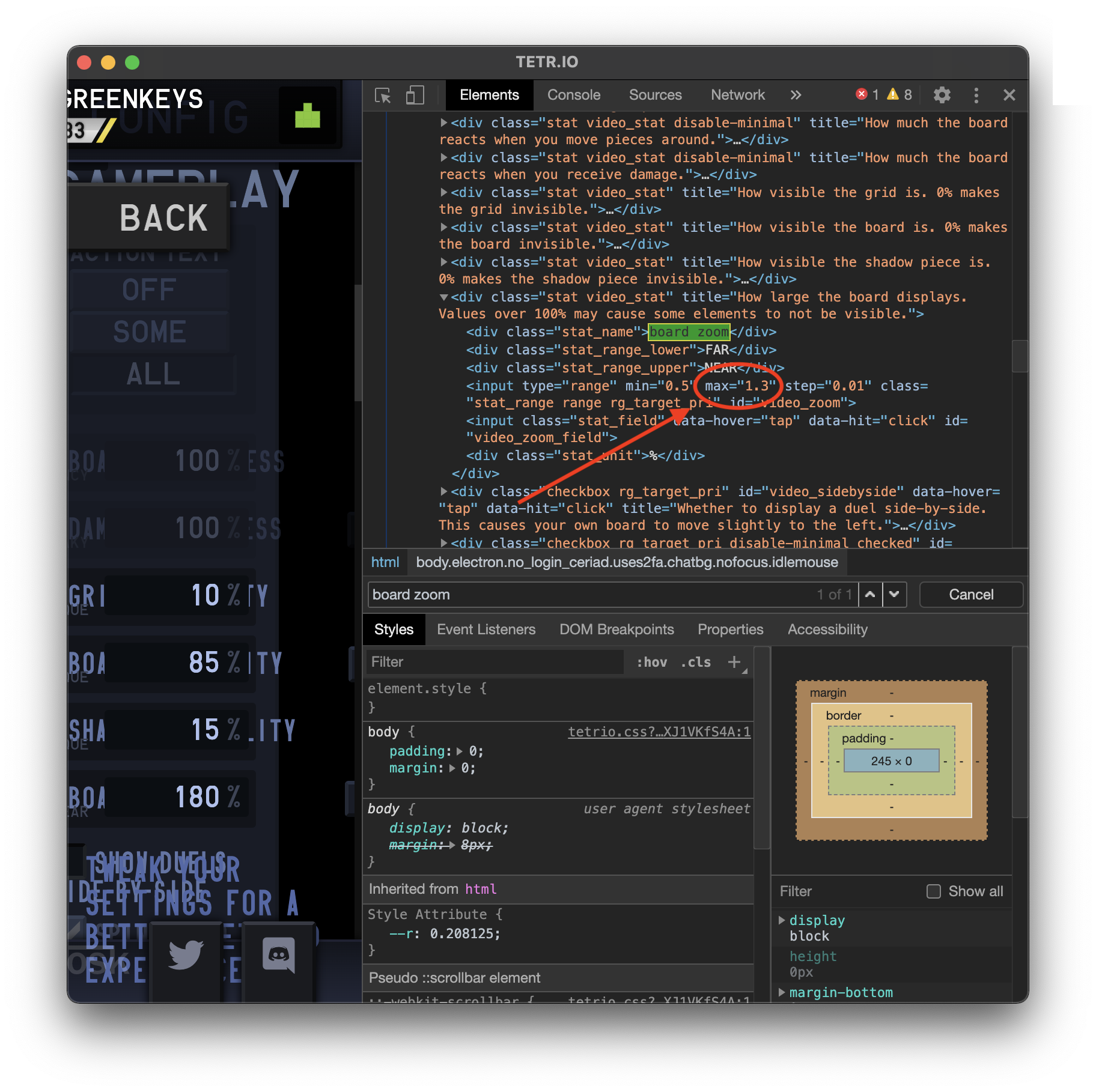Image resolution: width=1096 pixels, height=1092 pixels.
Task: Open the Accessibility tab
Action: 827,629
